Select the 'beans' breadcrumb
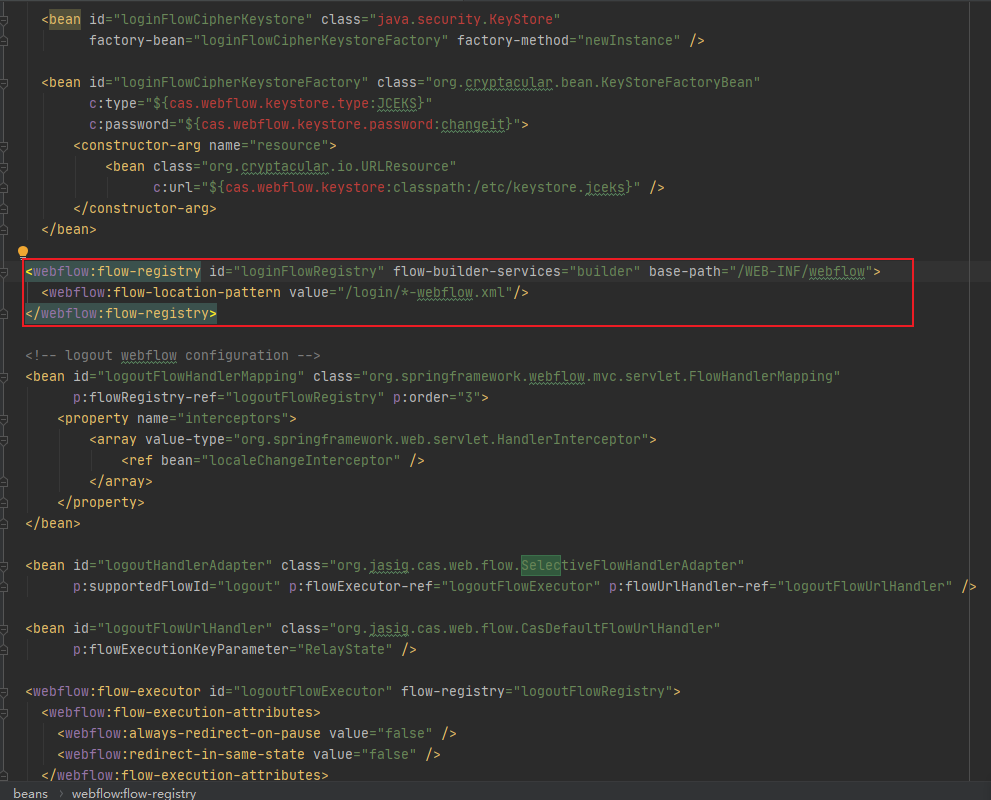Screen dimensions: 991x800 [30, 793]
